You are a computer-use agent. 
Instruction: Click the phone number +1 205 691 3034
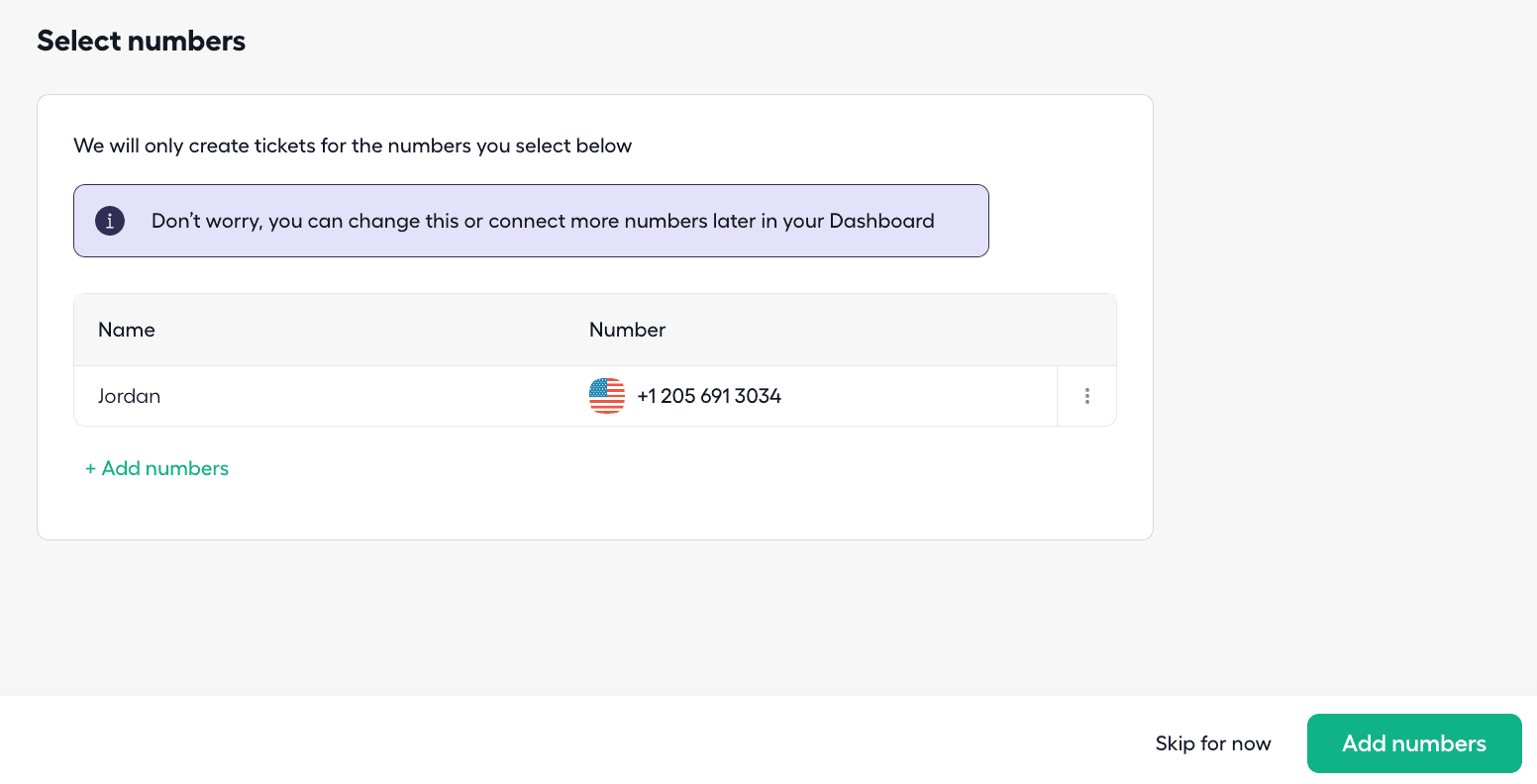(x=707, y=396)
